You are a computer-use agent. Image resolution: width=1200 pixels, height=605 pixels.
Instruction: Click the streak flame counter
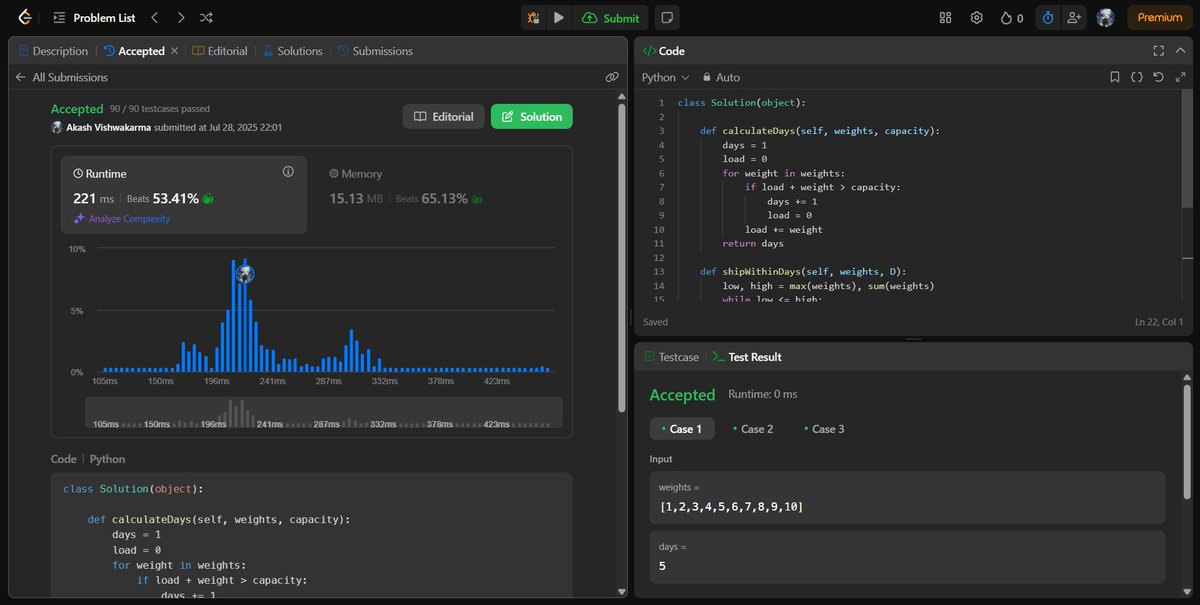click(x=1012, y=18)
